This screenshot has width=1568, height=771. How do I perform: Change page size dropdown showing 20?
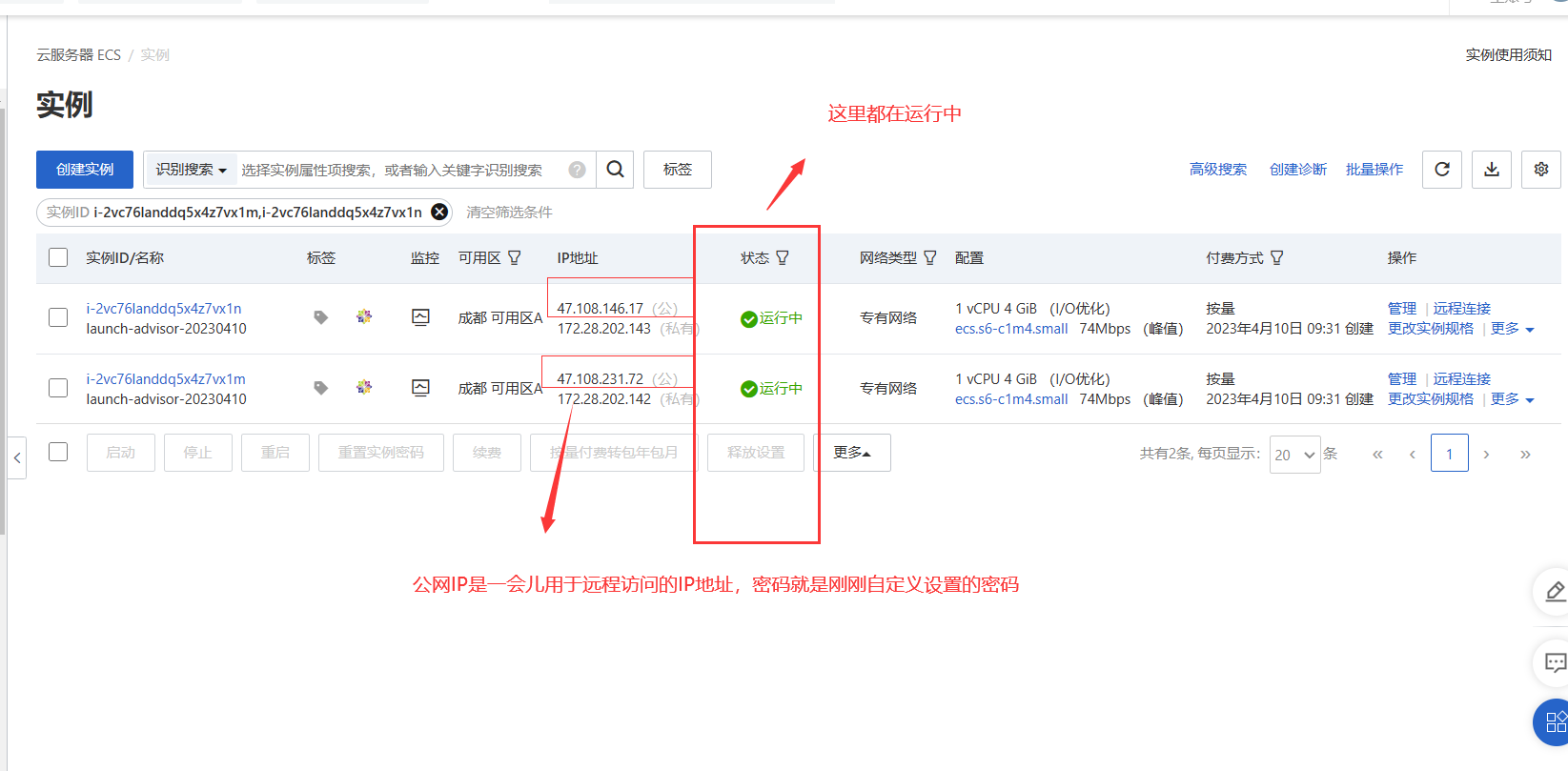[x=1294, y=455]
